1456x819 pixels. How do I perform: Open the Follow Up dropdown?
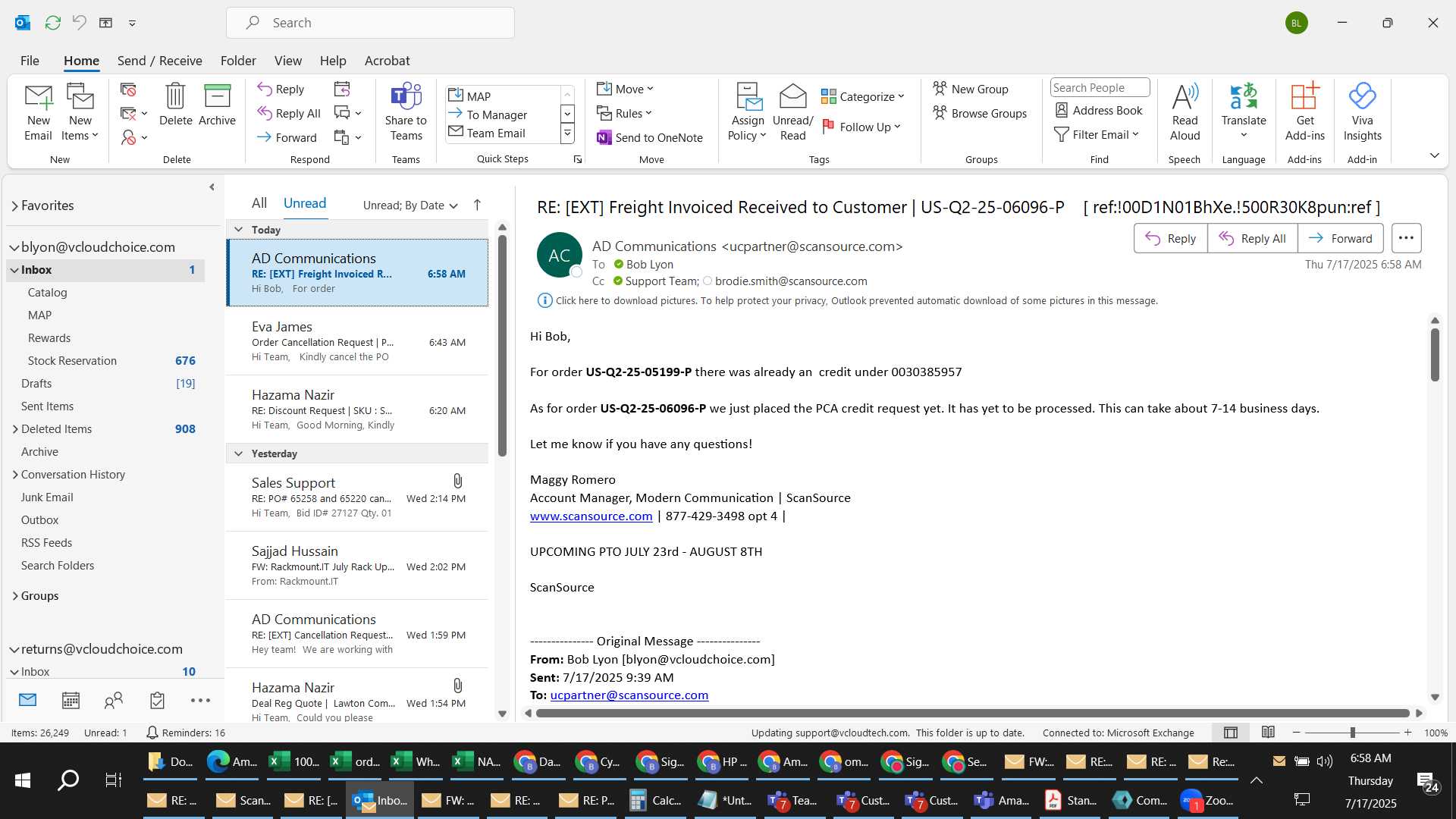(x=861, y=127)
